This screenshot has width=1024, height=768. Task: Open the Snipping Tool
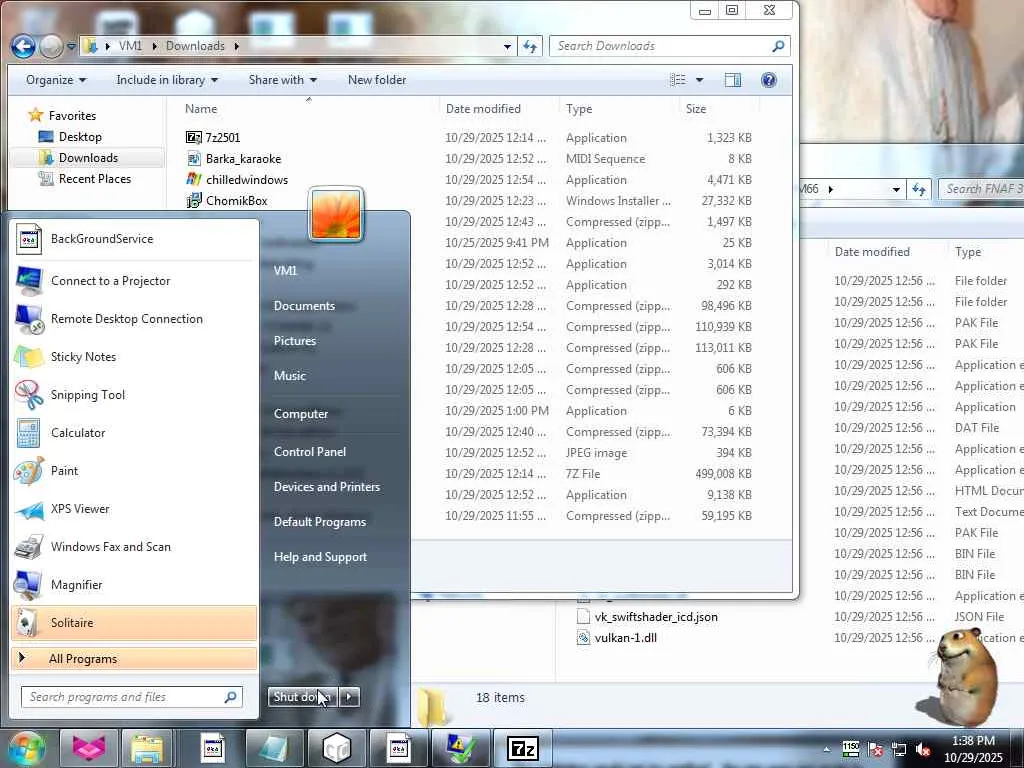[134, 394]
